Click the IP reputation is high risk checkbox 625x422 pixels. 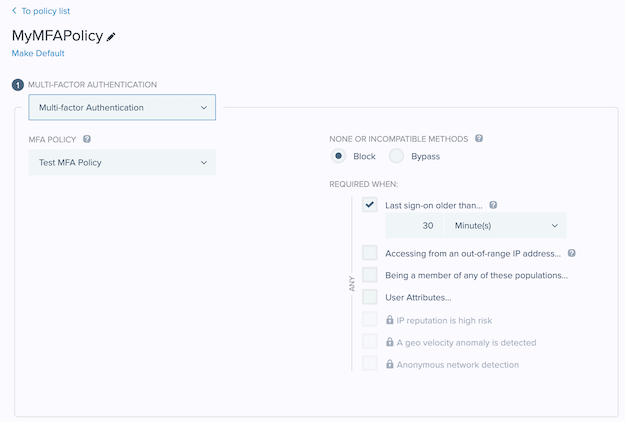(x=369, y=319)
